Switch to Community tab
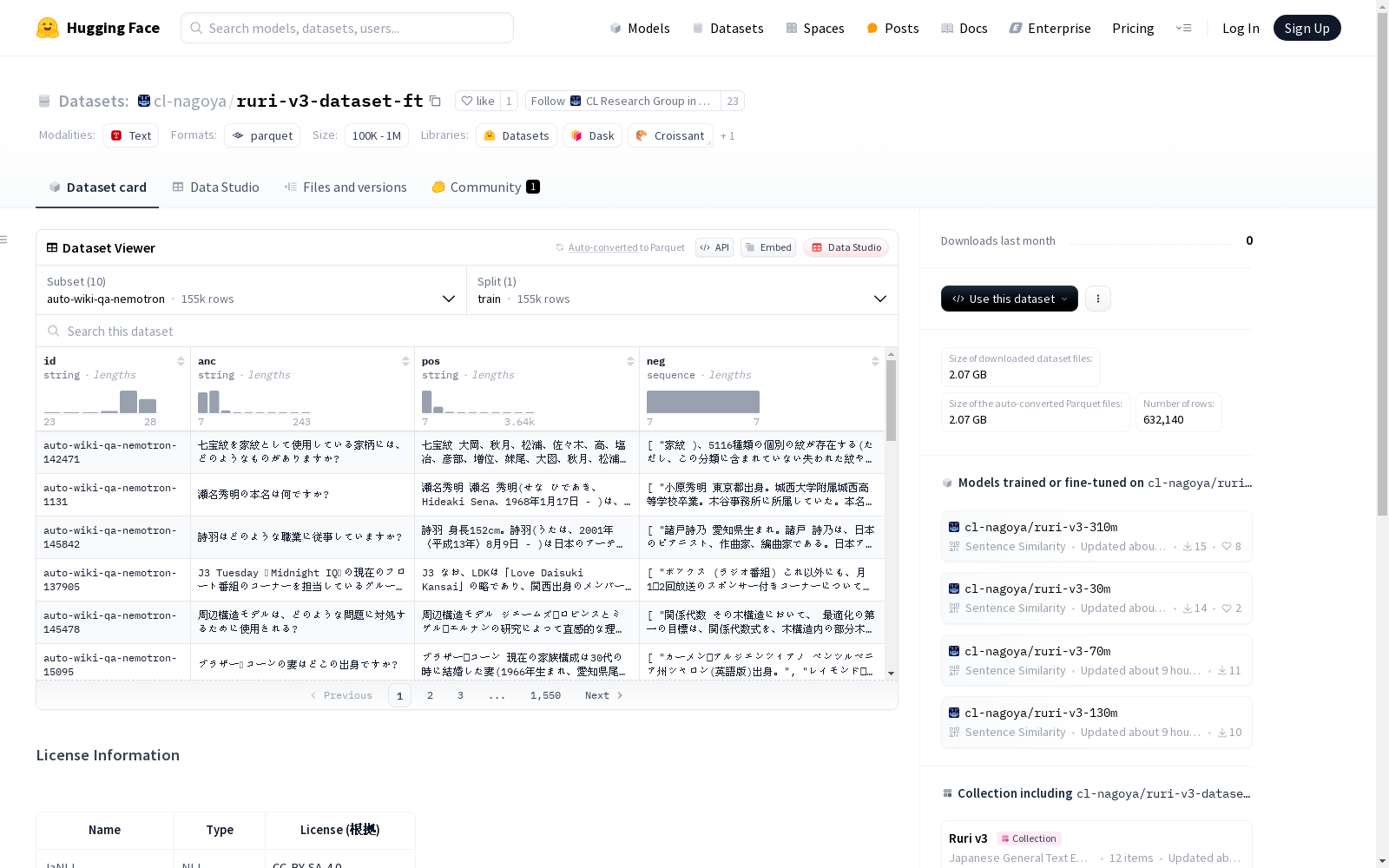Viewport: 1389px width, 868px height. pyautogui.click(x=485, y=187)
